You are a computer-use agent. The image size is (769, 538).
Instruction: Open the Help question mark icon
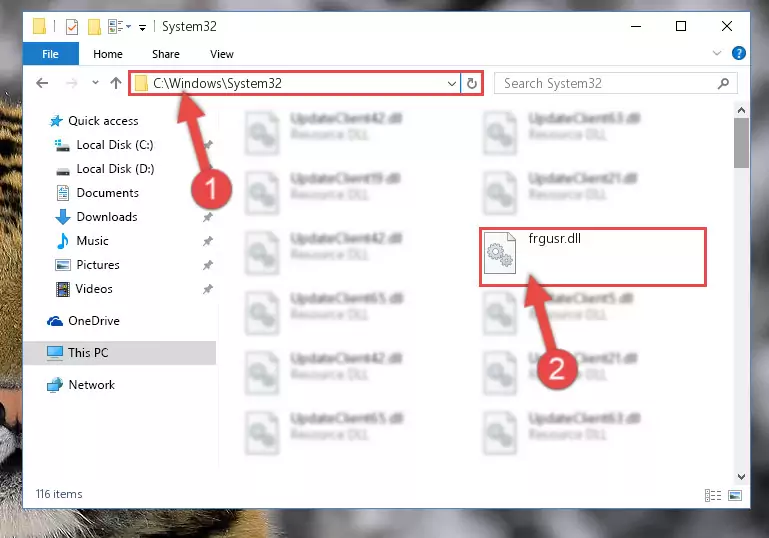click(739, 53)
